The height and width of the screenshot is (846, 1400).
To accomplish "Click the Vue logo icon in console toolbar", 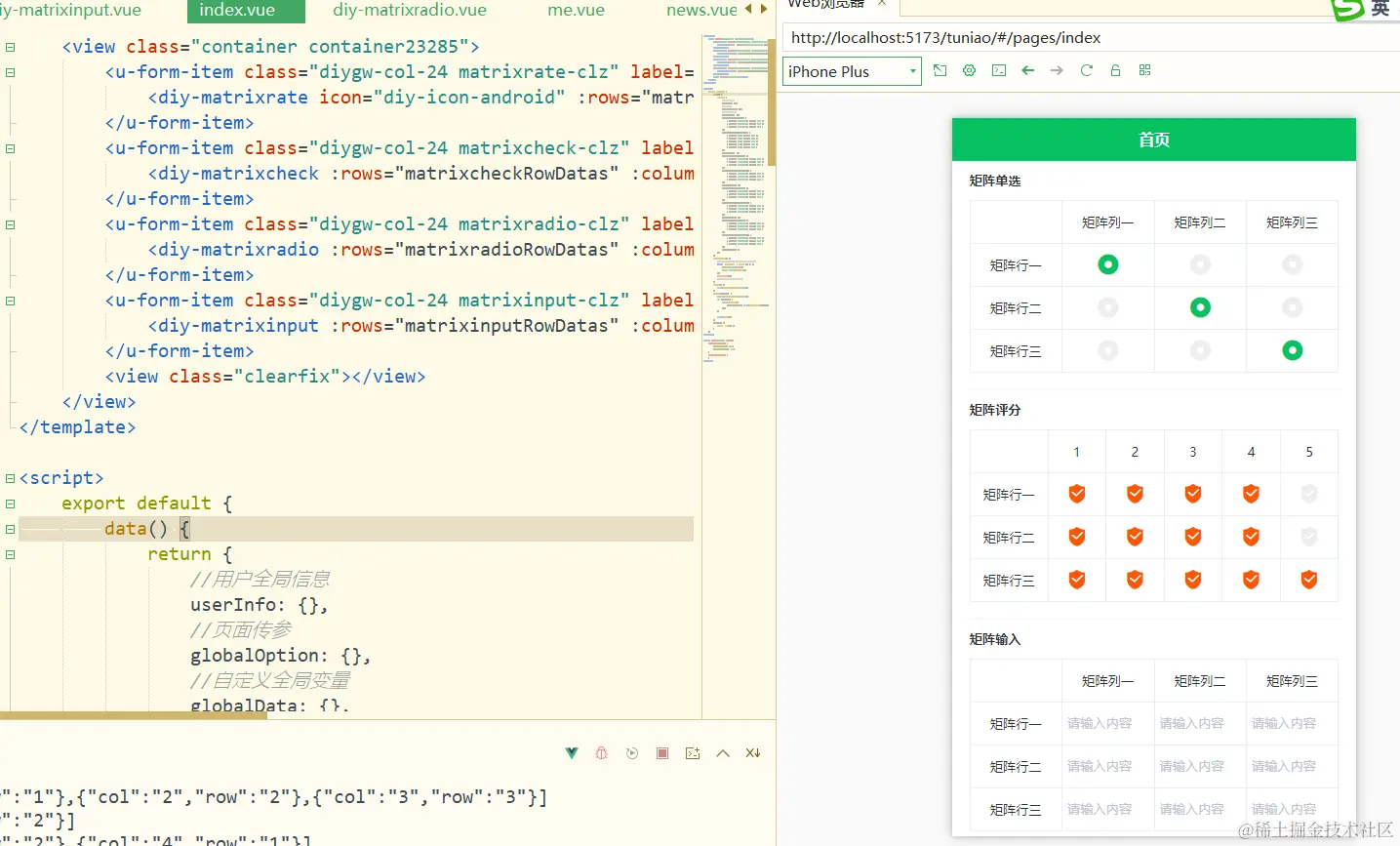I will (x=572, y=753).
